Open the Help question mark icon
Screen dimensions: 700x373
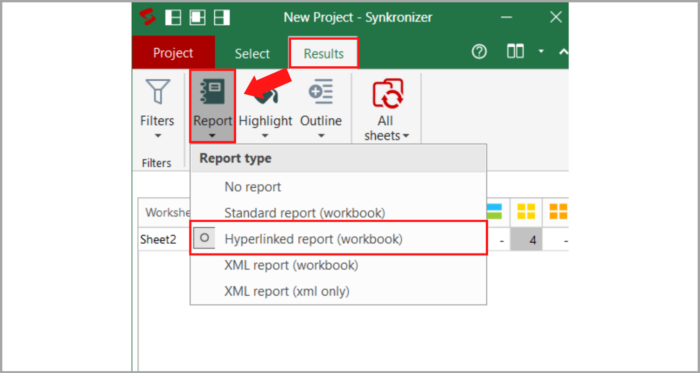coord(479,52)
